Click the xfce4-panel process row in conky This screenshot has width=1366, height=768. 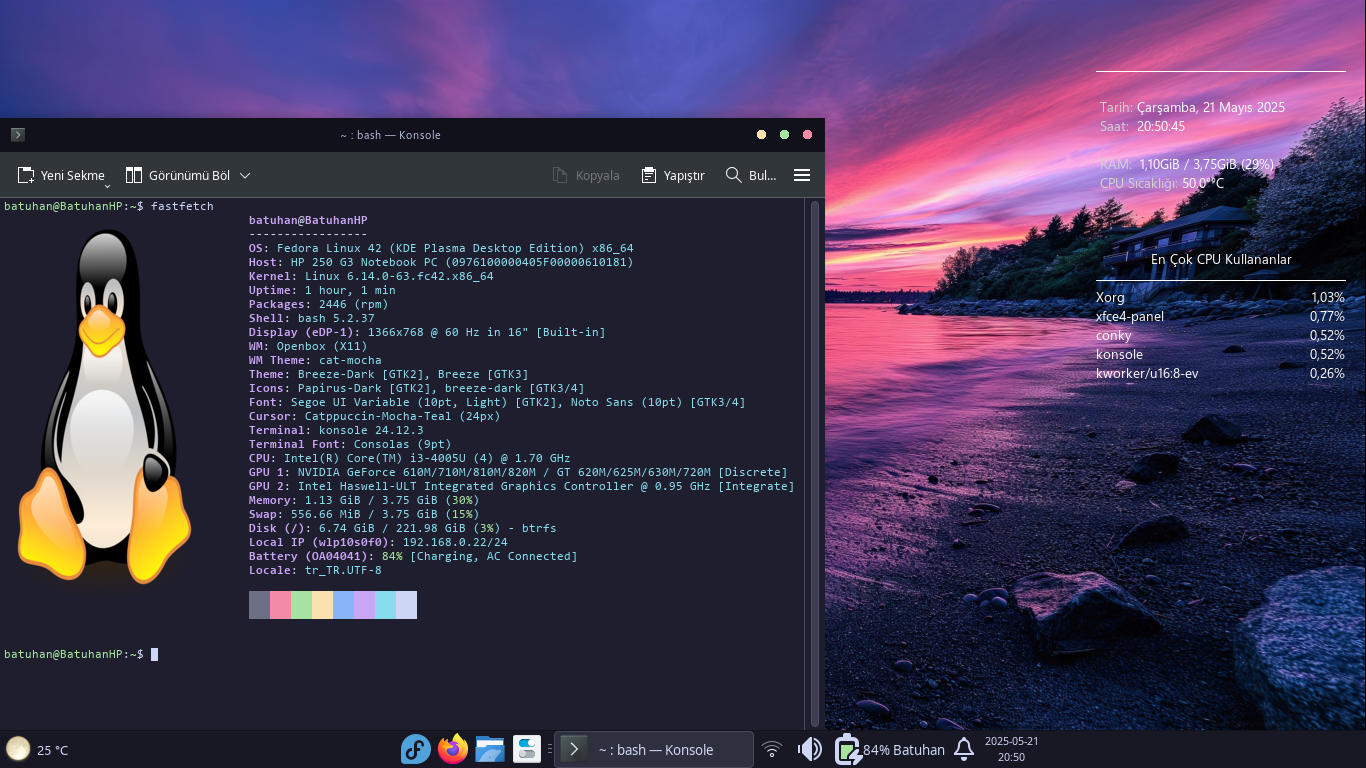tap(1220, 316)
